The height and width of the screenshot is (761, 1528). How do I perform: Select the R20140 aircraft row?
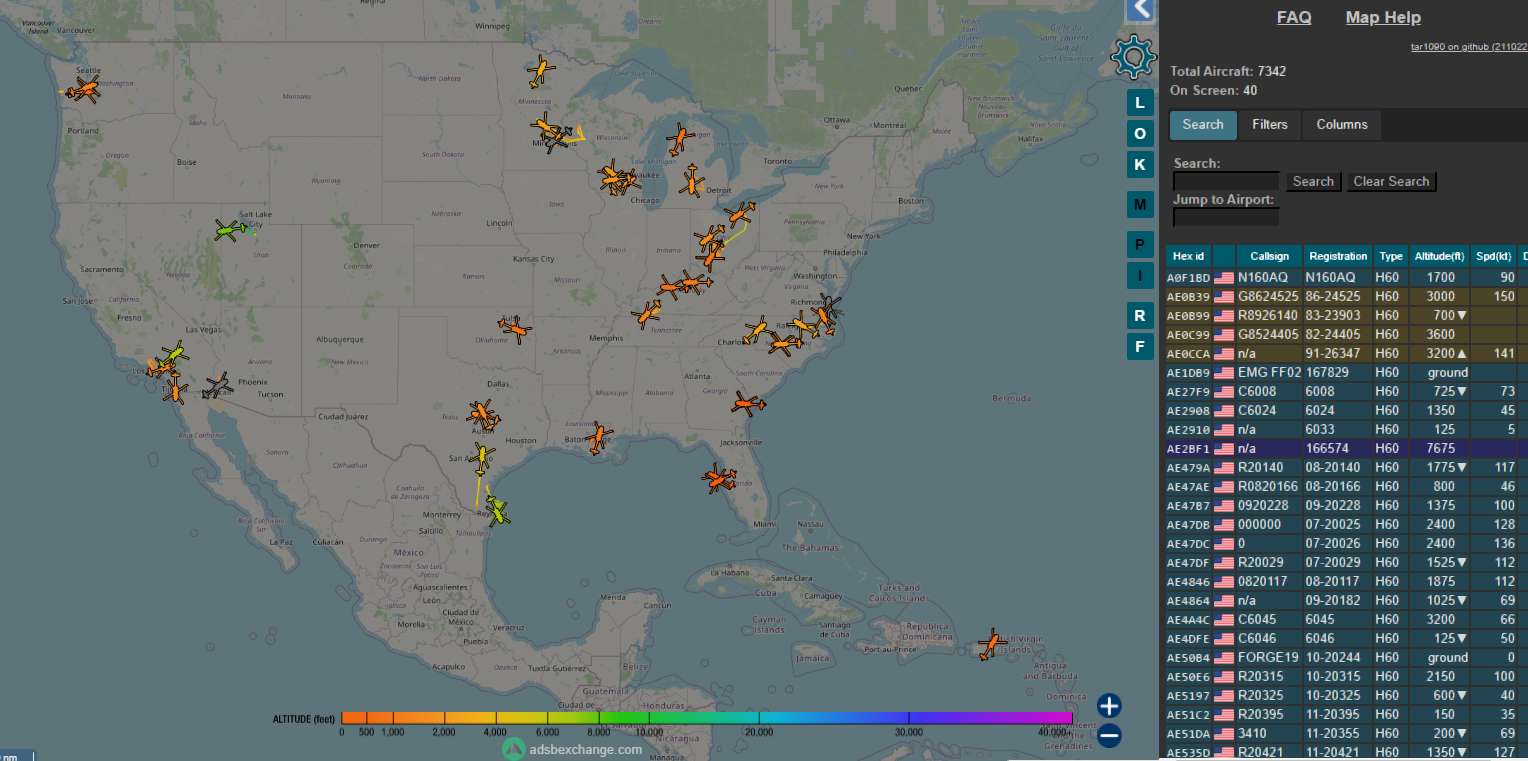(1346, 467)
